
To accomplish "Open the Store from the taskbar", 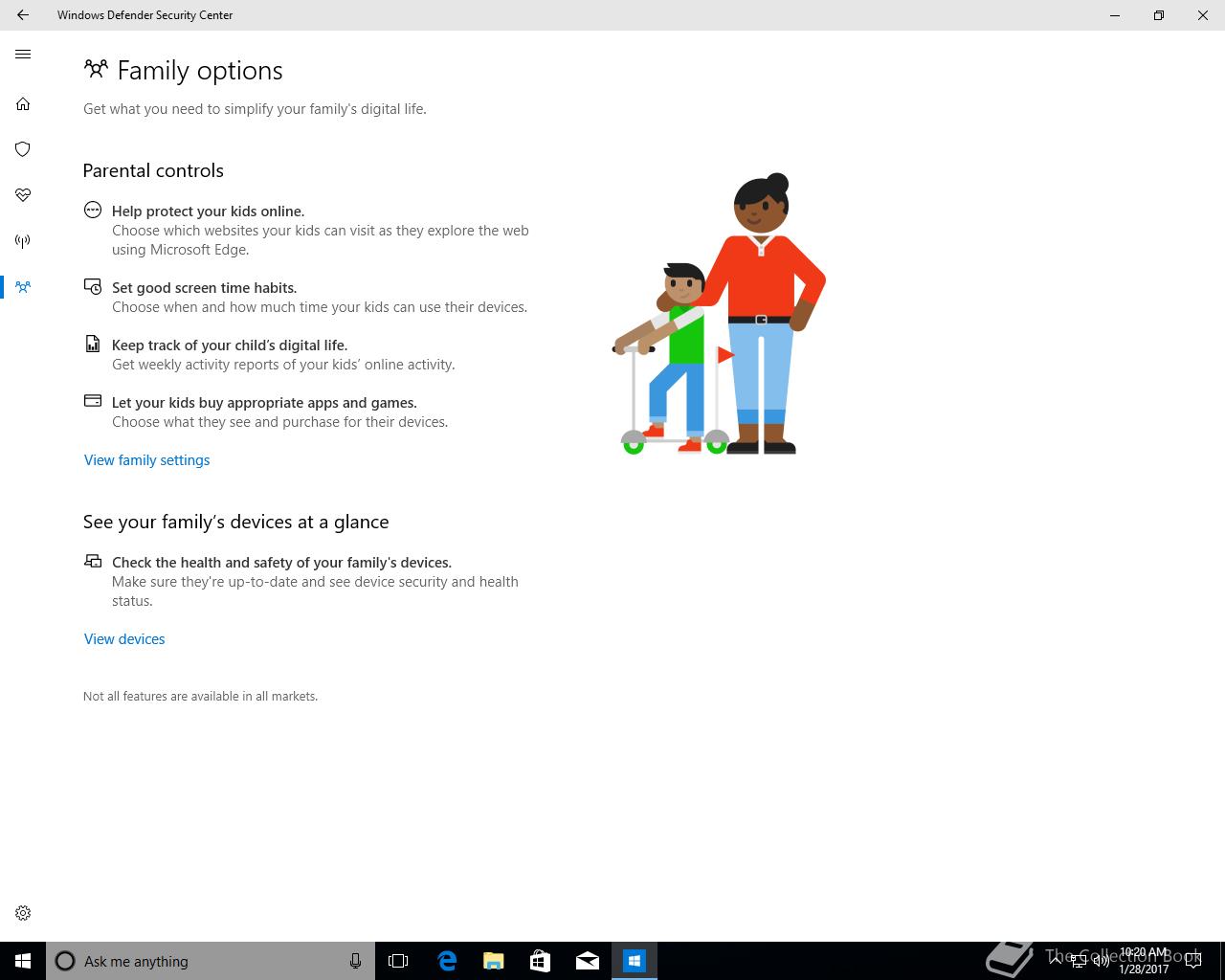I will coord(540,961).
